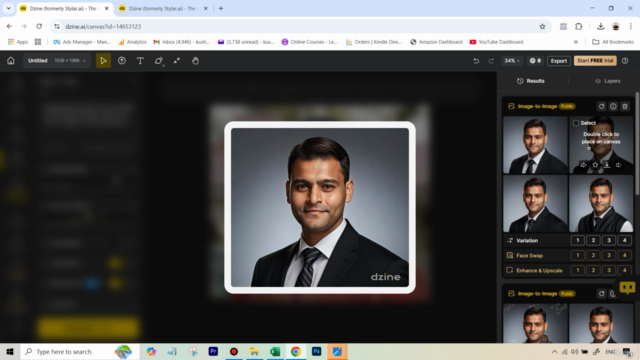The height and width of the screenshot is (360, 640).
Task: Choose Variation for image 3
Action: point(609,240)
